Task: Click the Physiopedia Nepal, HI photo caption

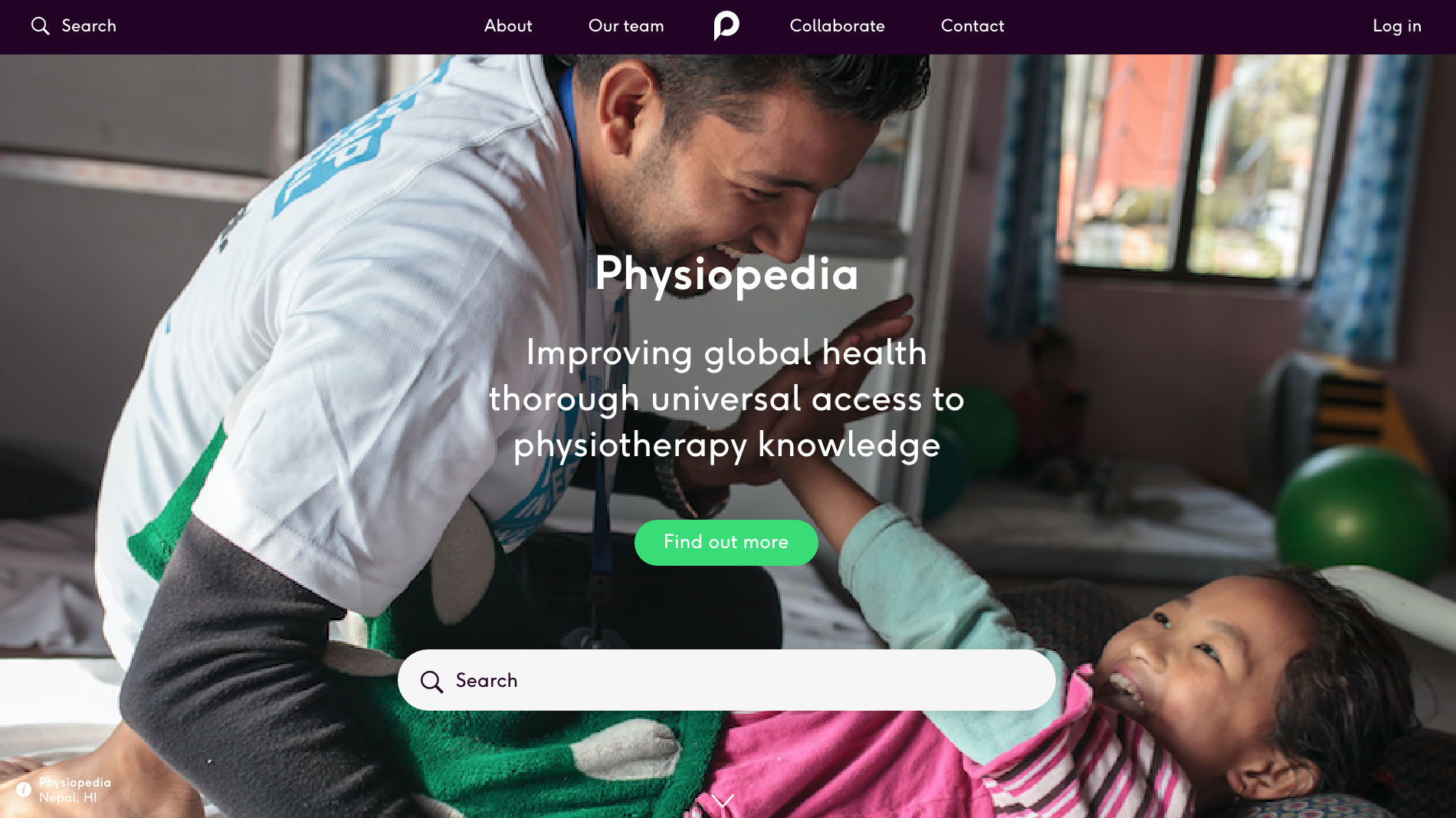Action: pyautogui.click(x=75, y=790)
